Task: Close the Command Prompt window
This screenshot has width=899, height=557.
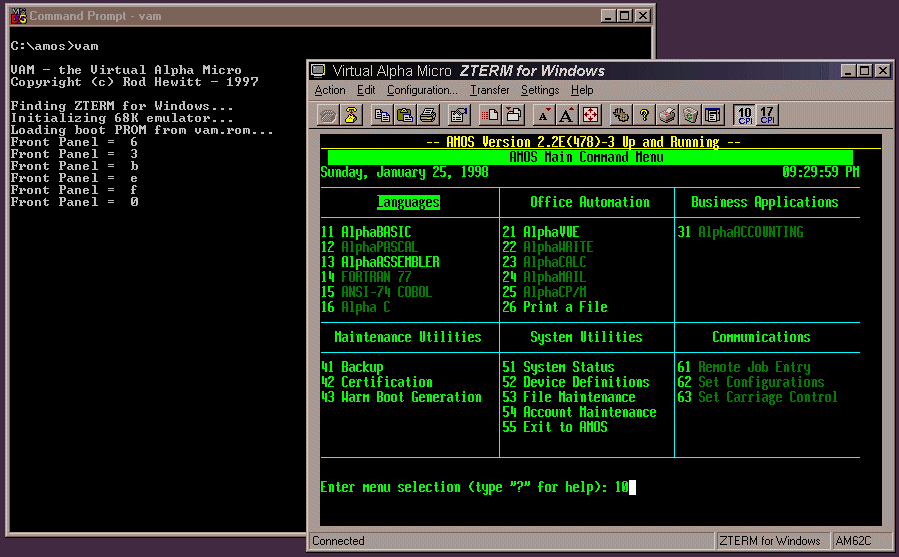Action: pyautogui.click(x=643, y=16)
